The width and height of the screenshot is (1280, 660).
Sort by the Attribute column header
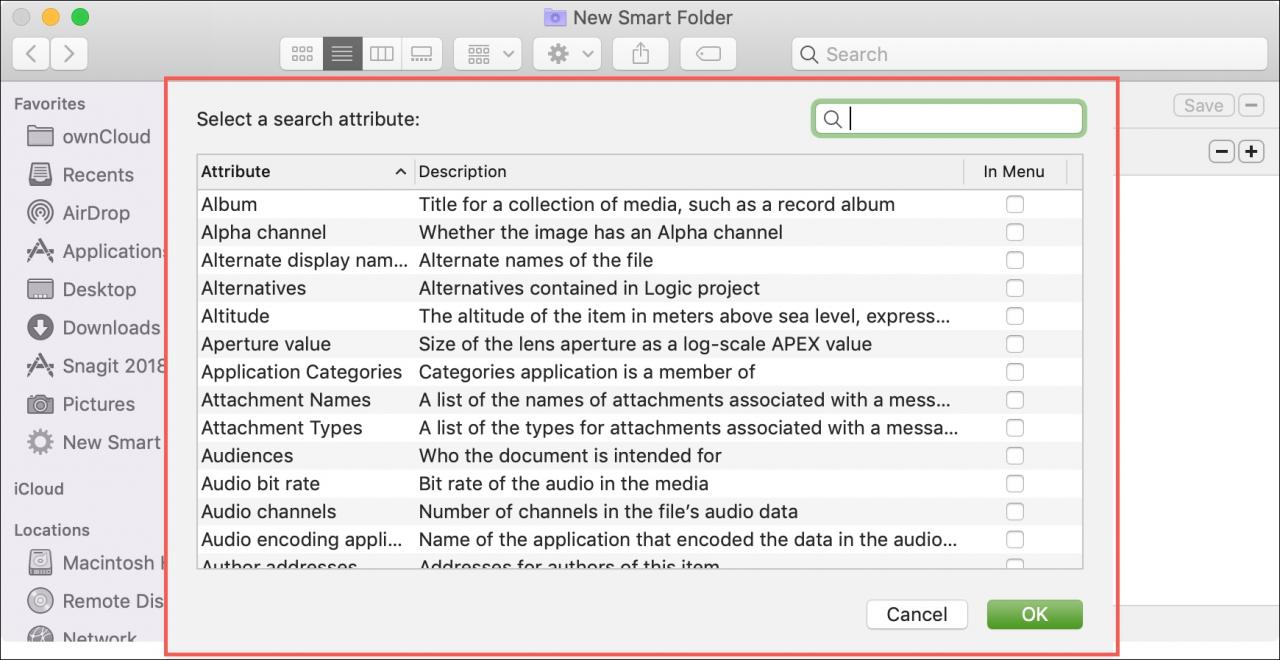(x=305, y=172)
